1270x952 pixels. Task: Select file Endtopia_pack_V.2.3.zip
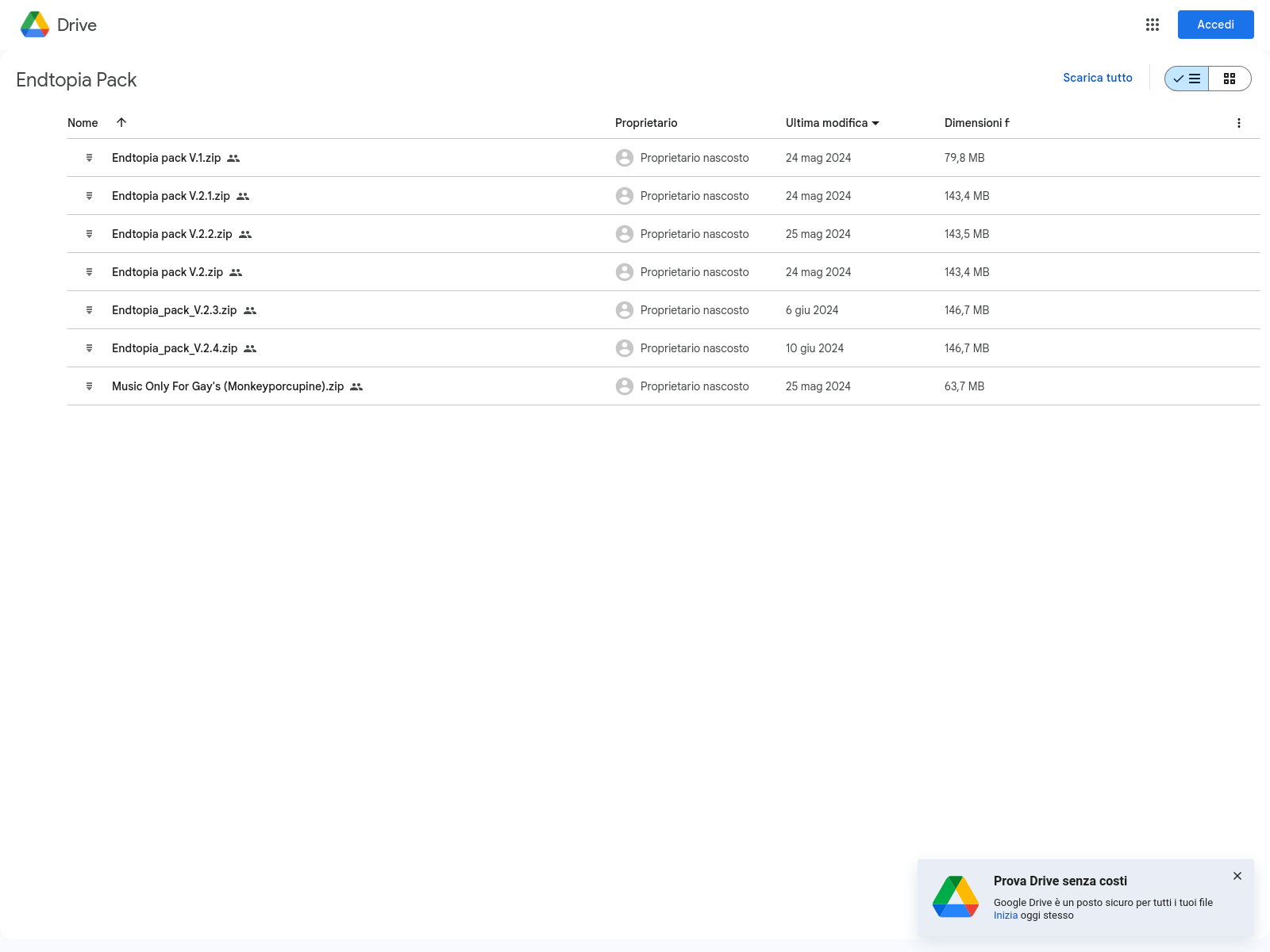tap(664, 310)
